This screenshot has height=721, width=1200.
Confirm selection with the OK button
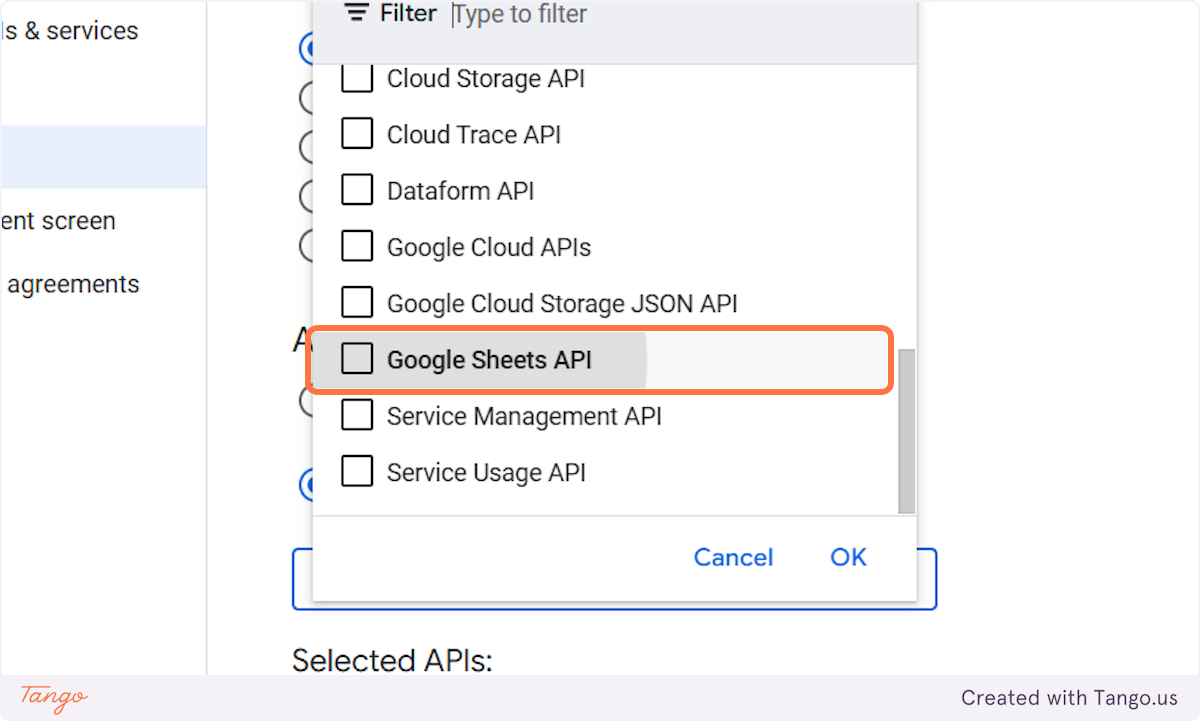(848, 557)
